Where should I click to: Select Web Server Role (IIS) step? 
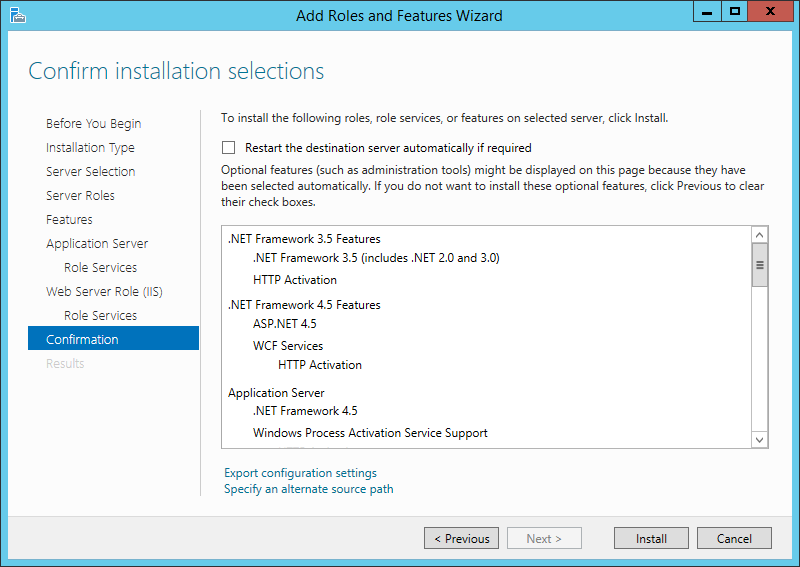point(104,291)
